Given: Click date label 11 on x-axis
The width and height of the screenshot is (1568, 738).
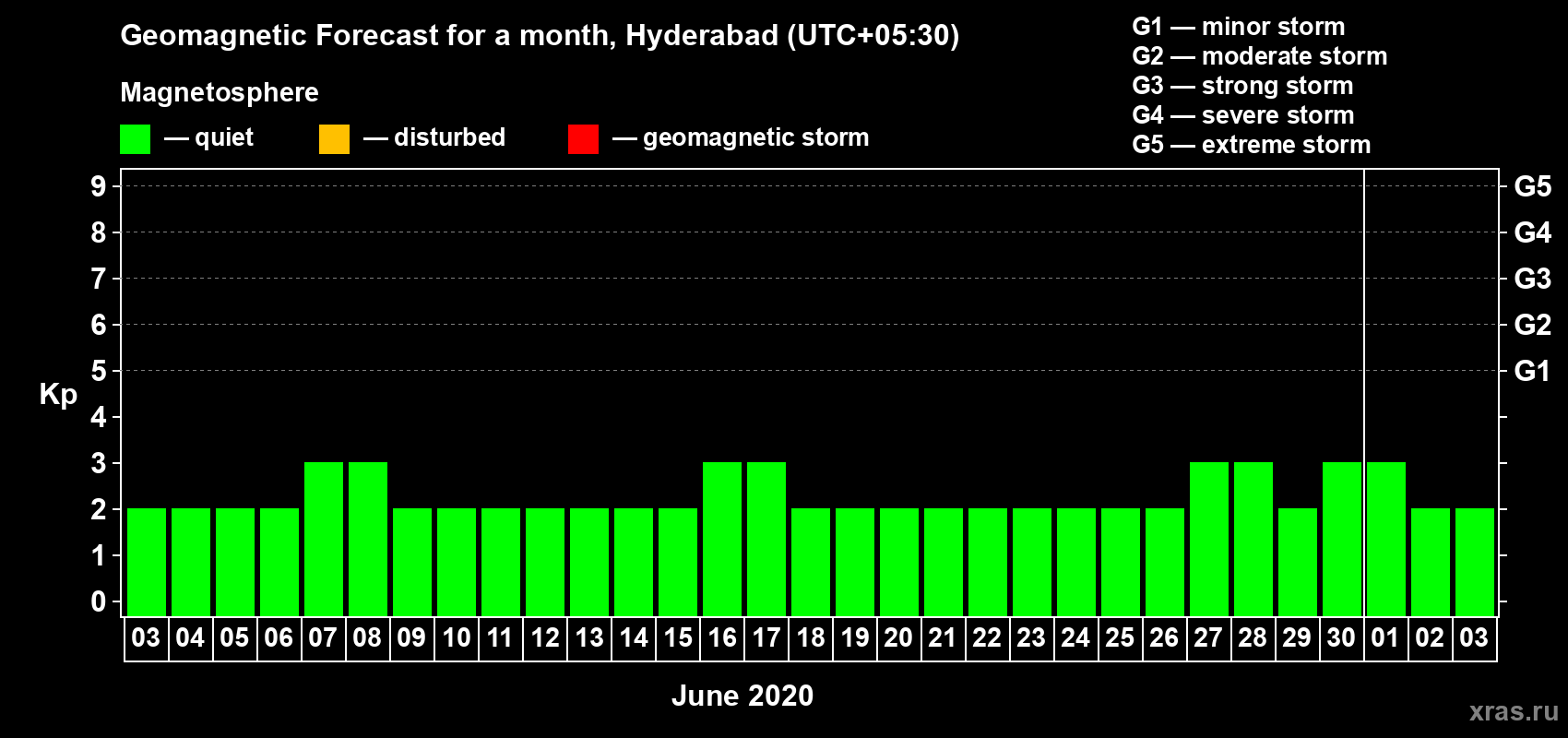Looking at the screenshot, I should click(x=500, y=638).
